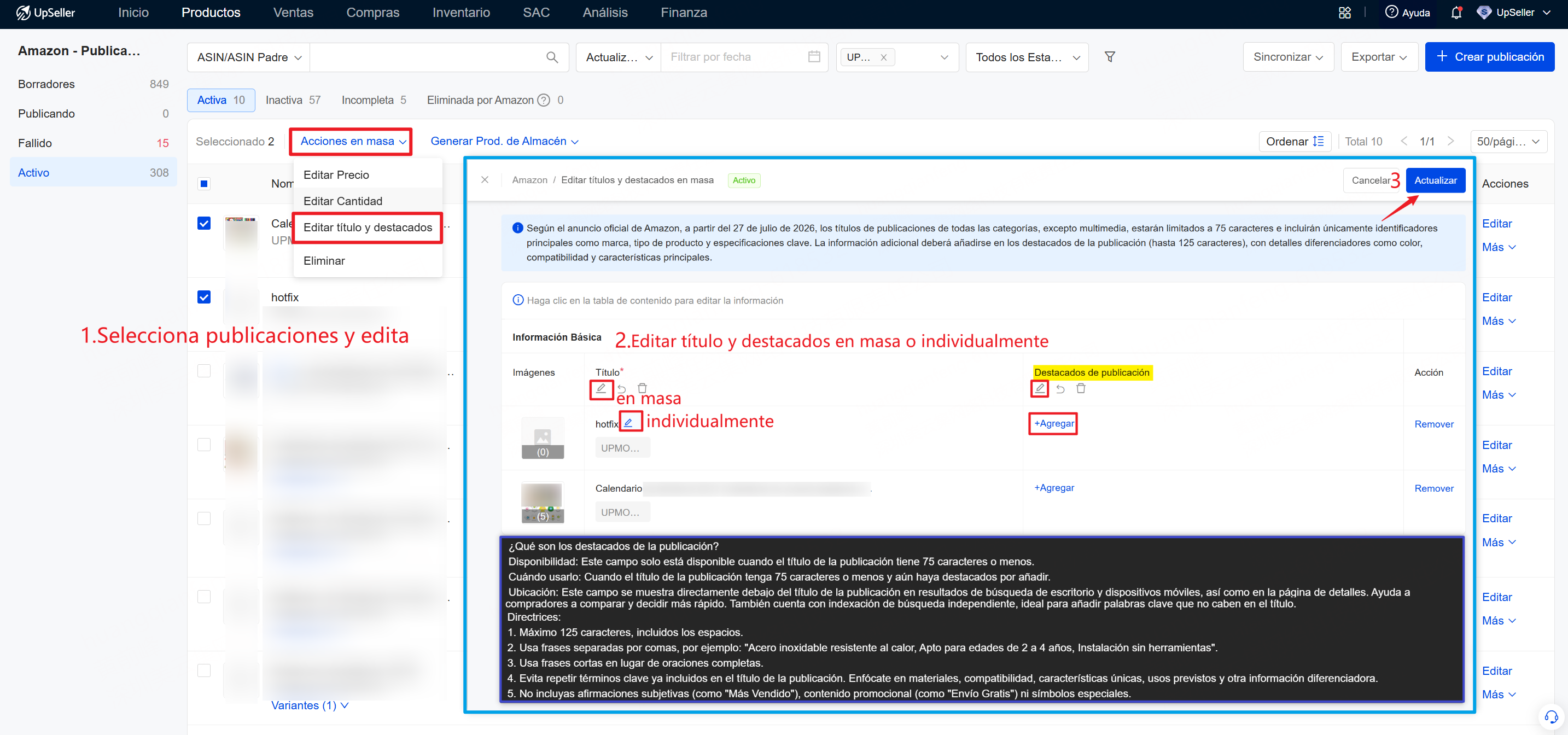Delete bulk Título trash icon
Image resolution: width=1568 pixels, height=735 pixels.
point(642,388)
